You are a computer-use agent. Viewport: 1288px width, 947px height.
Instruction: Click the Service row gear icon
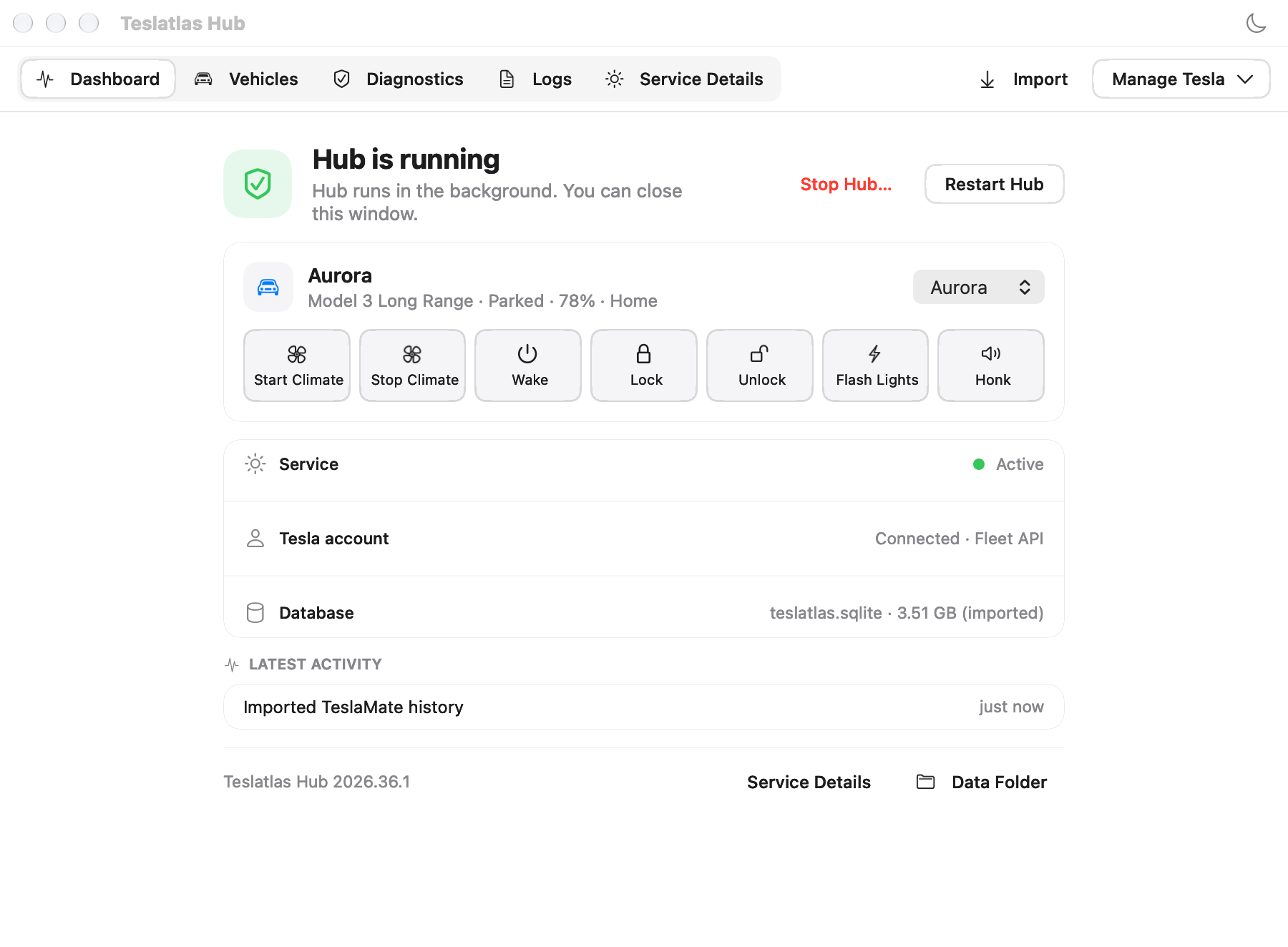[x=255, y=464]
